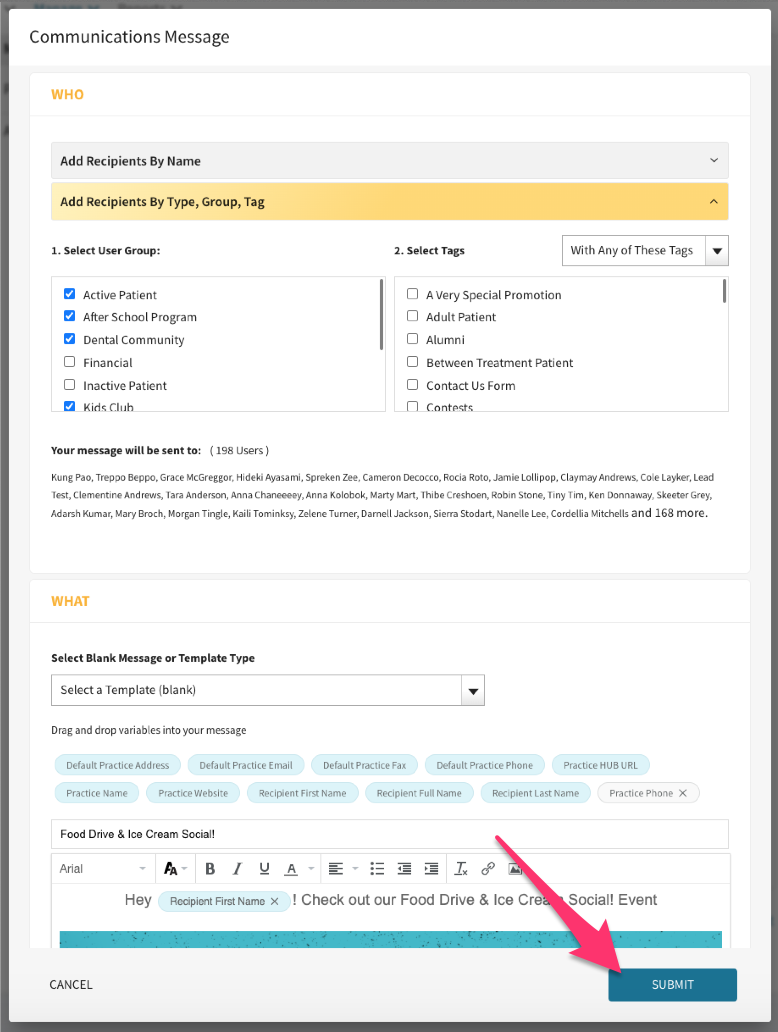Select the Recipient First Name variable chip

tap(302, 793)
